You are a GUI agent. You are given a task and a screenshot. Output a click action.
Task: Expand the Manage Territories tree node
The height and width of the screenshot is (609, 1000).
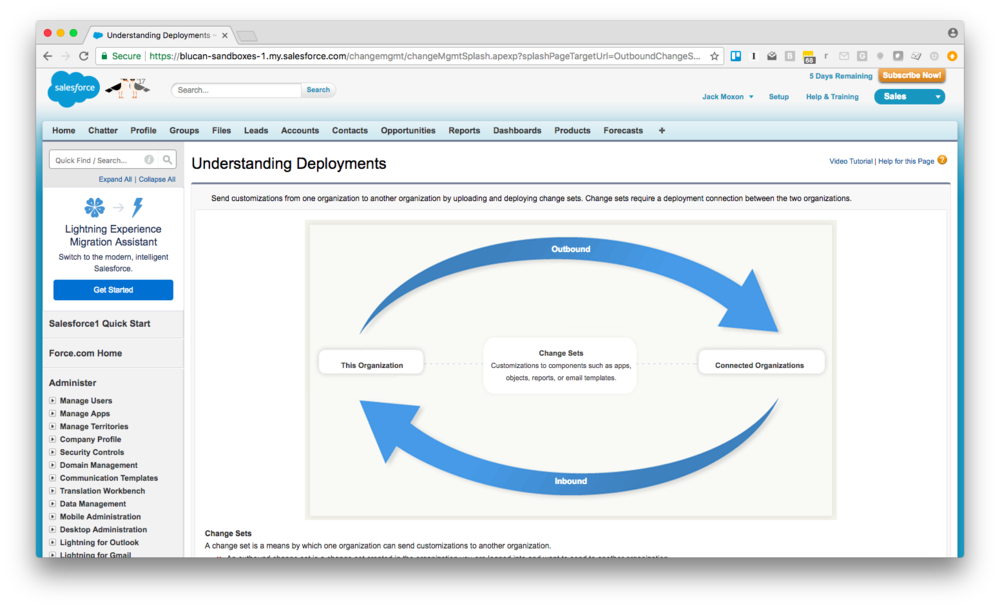(52, 426)
